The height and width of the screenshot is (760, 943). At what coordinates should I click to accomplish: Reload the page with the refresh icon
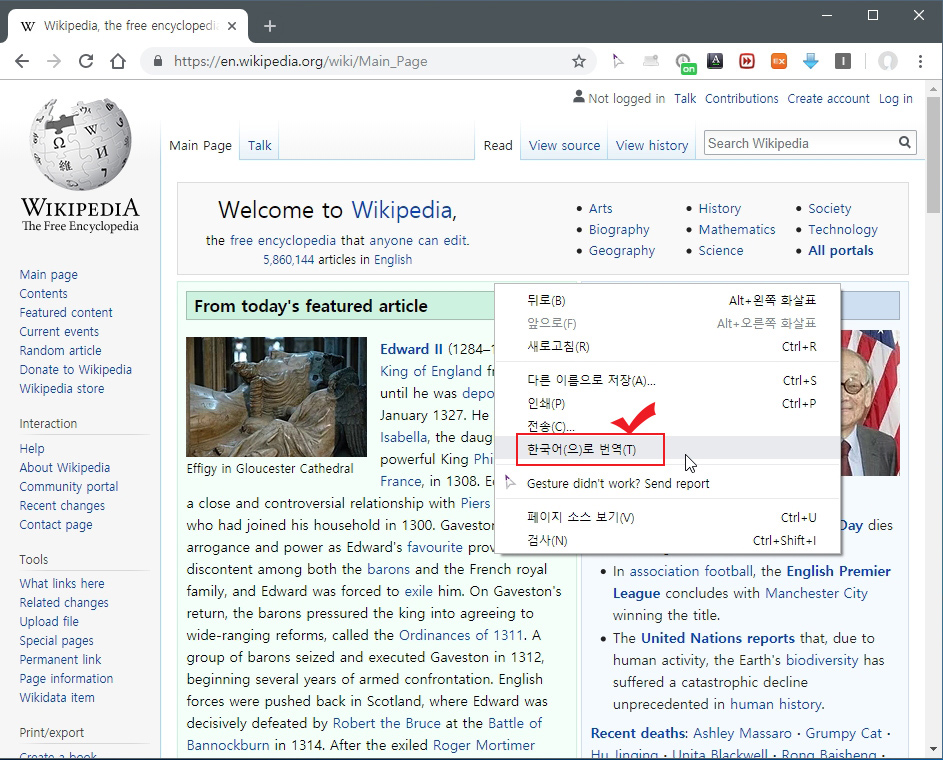86,61
